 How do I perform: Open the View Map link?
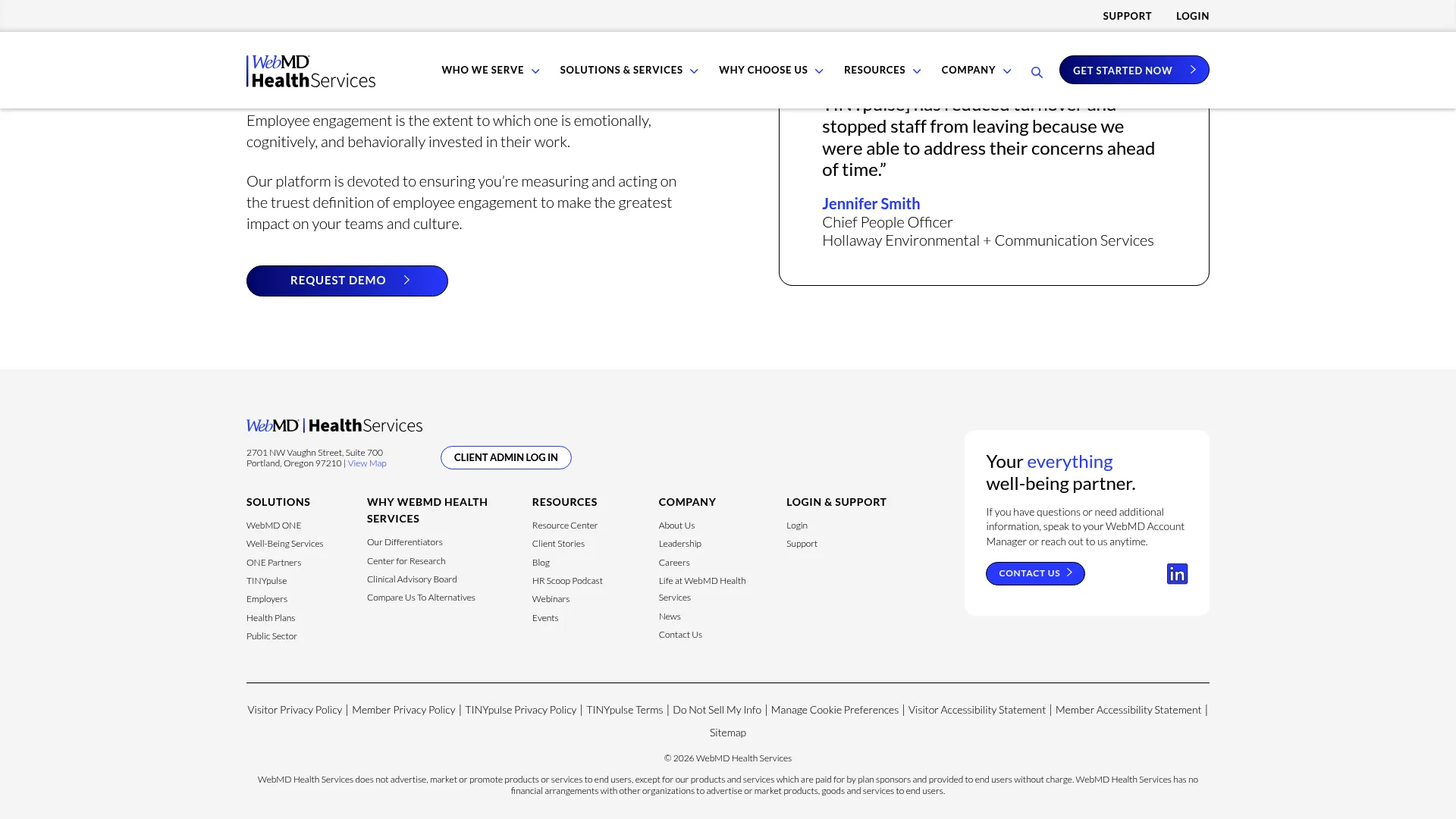click(367, 463)
